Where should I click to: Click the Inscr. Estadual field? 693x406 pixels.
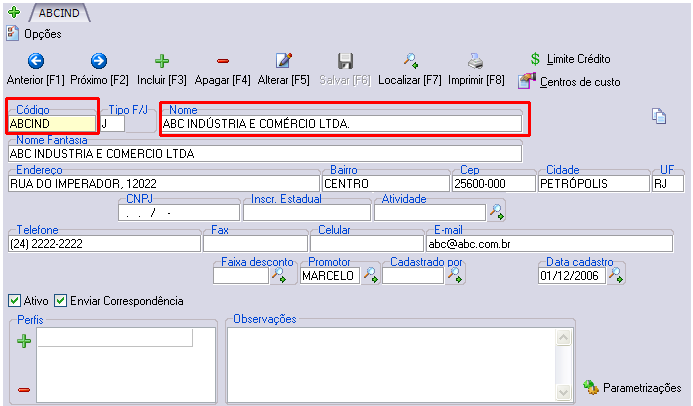pyautogui.click(x=307, y=213)
